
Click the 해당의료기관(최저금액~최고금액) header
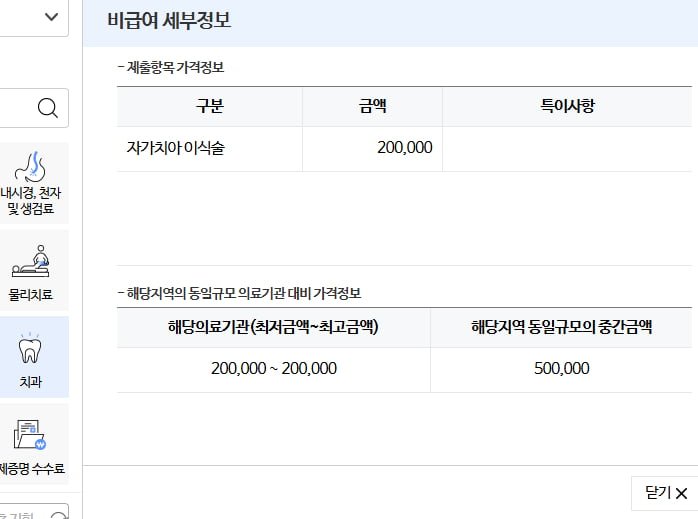pyautogui.click(x=273, y=327)
